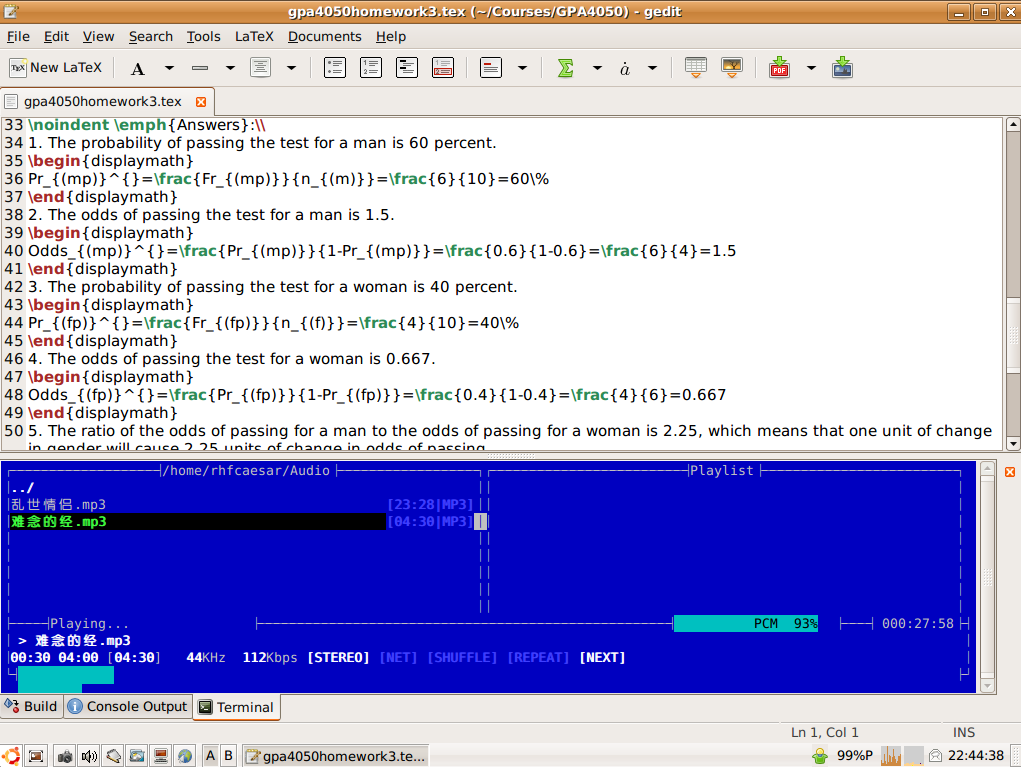The image size is (1021, 767).
Task: Open the LaTeX menu
Action: pyautogui.click(x=254, y=36)
